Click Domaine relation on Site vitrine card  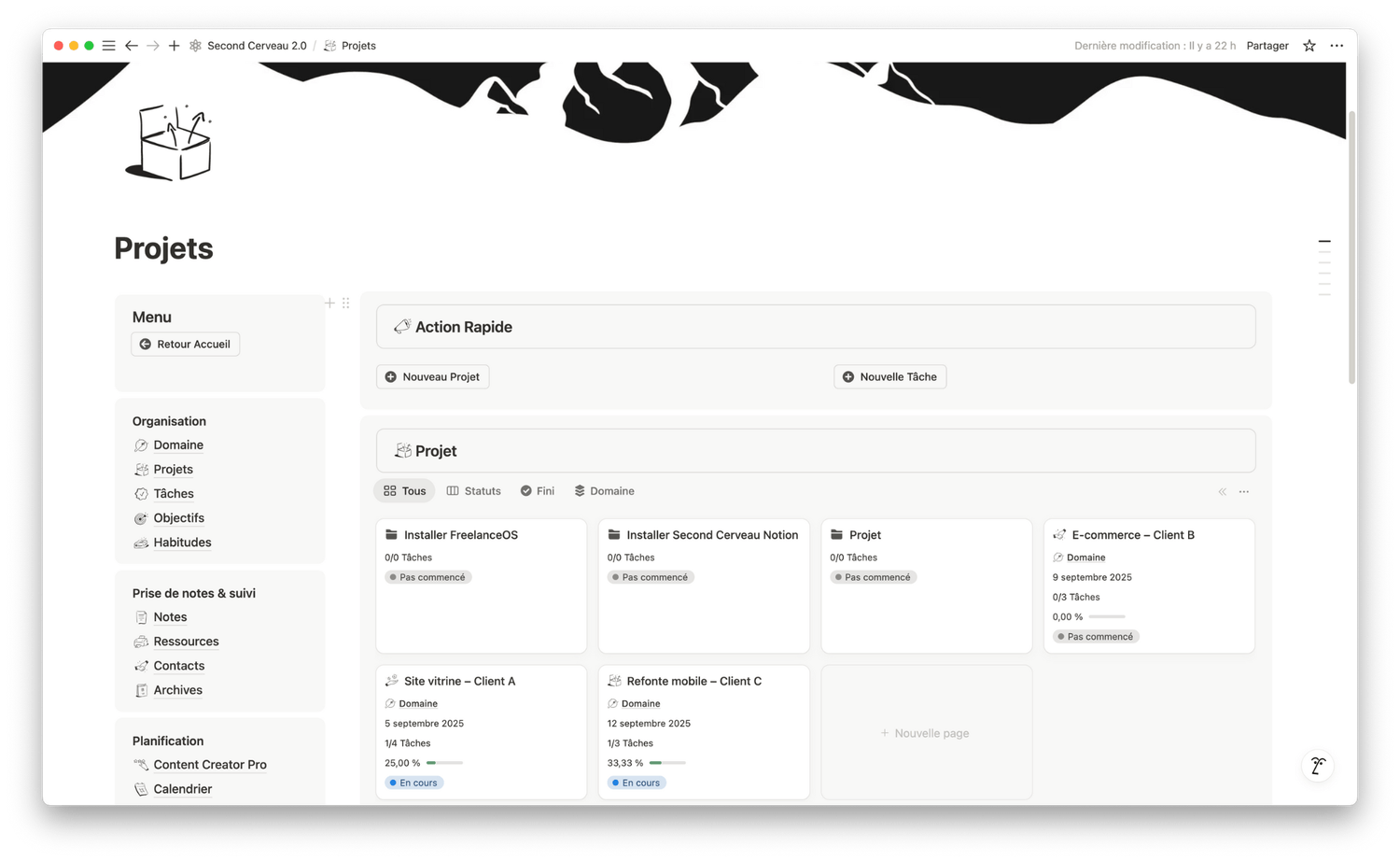point(412,704)
